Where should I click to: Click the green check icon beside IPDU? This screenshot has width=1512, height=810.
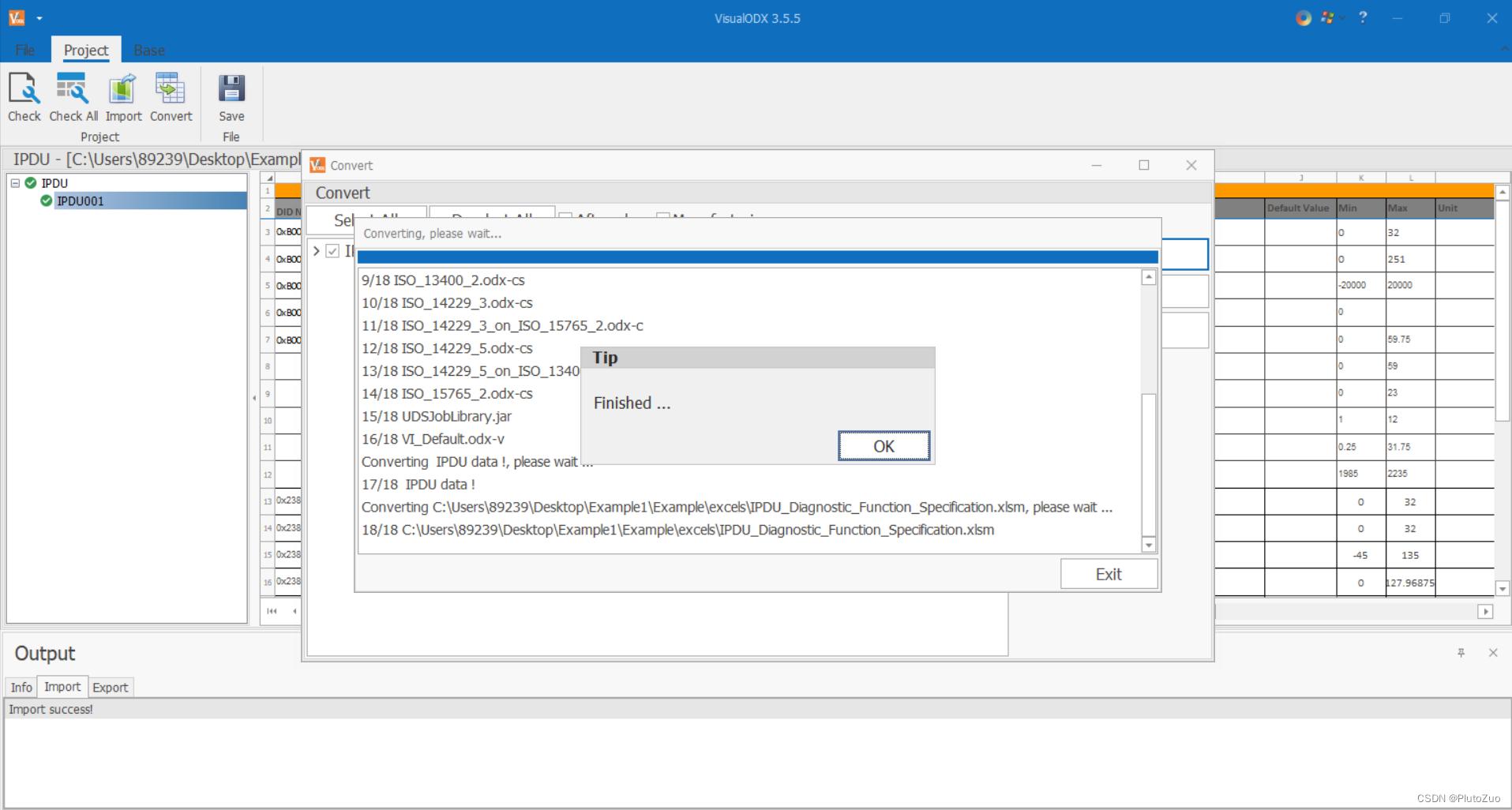click(31, 183)
